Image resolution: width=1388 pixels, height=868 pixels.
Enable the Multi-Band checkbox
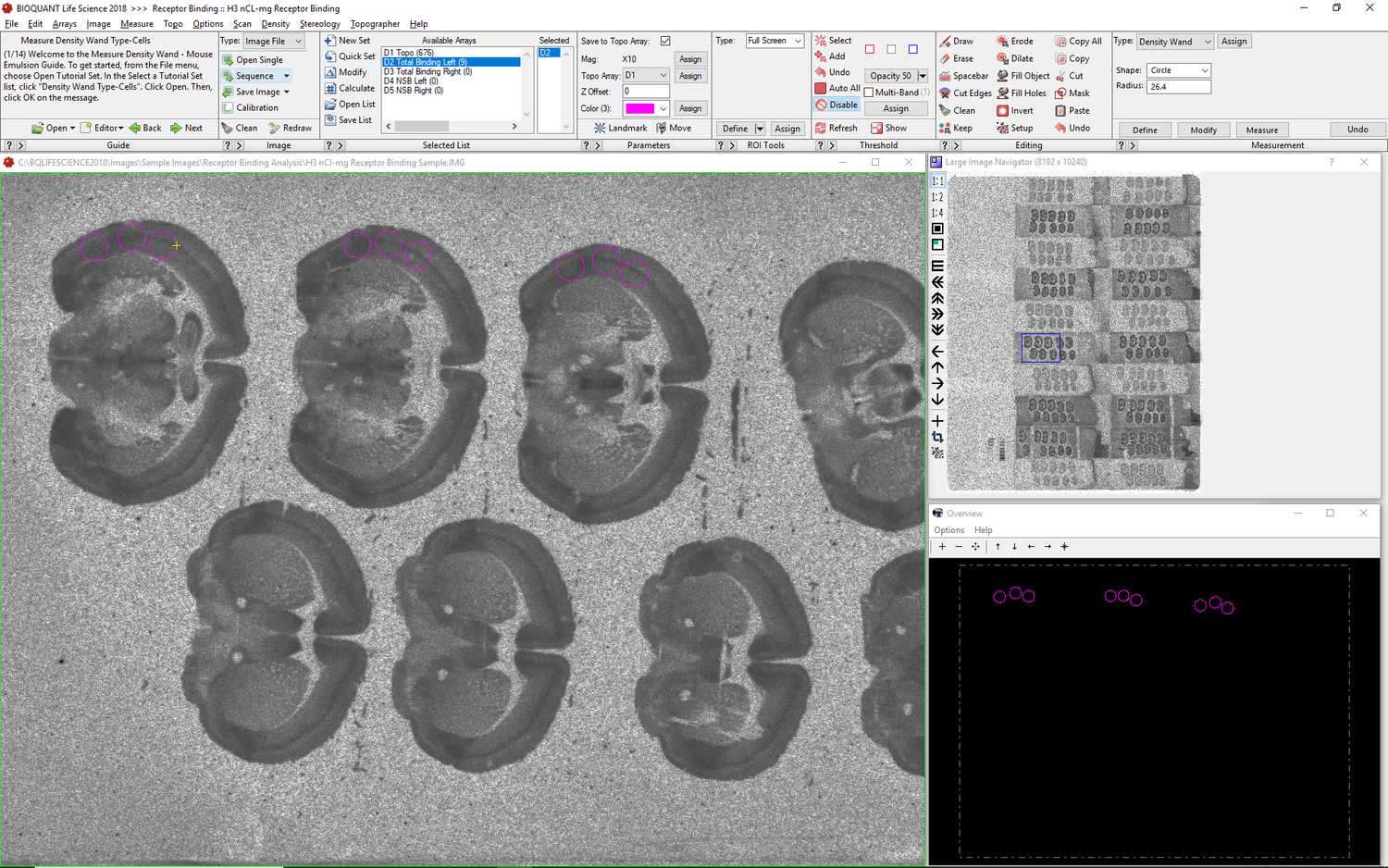point(869,93)
